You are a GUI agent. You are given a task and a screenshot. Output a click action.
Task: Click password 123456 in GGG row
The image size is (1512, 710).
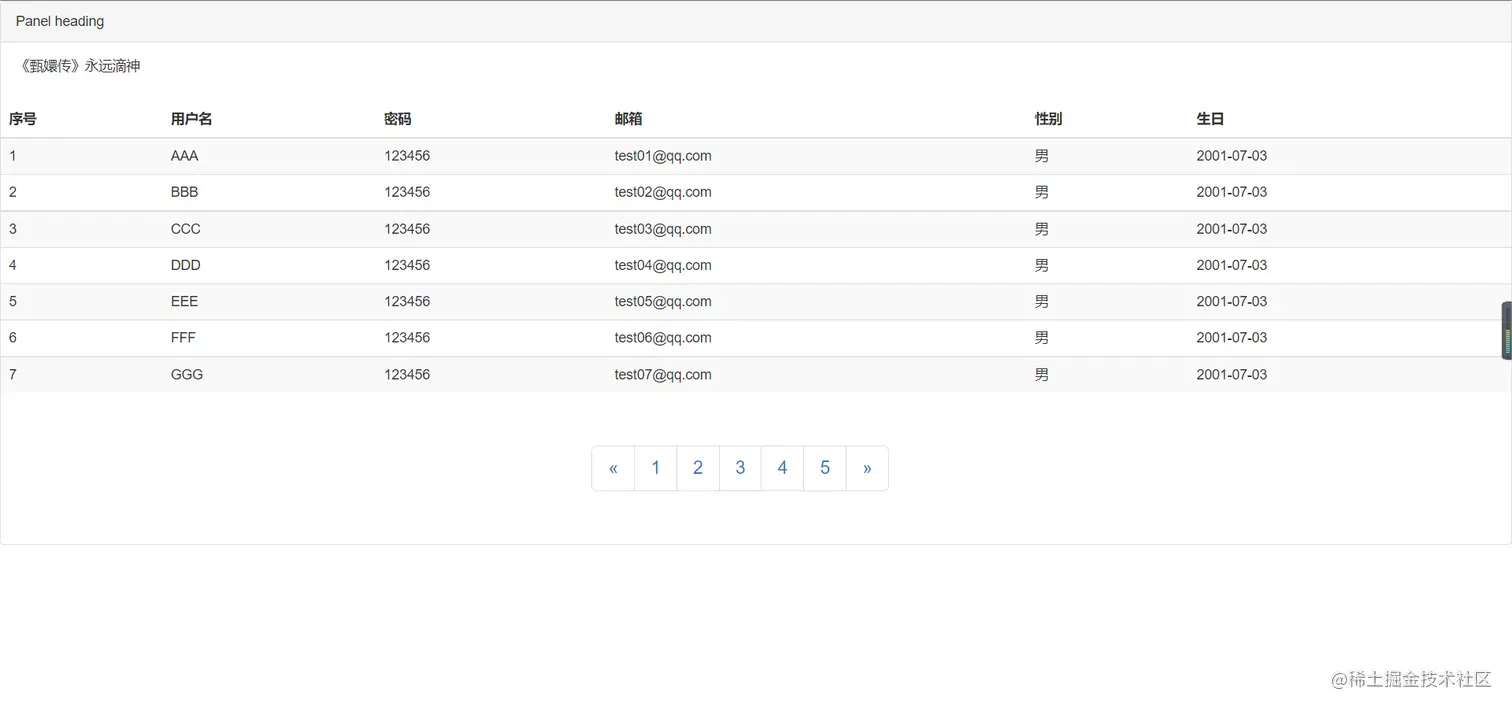point(407,374)
